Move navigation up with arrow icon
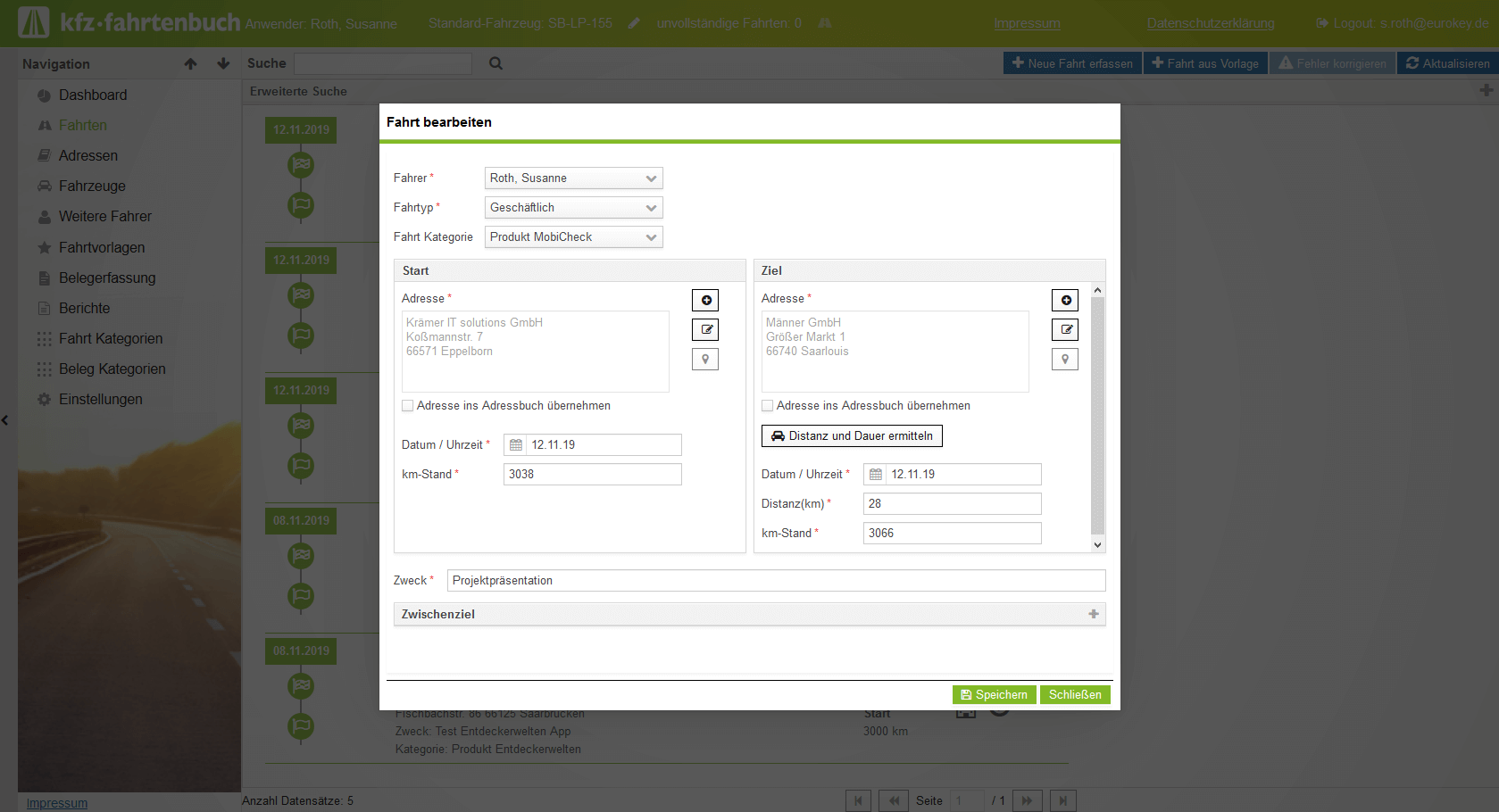 coord(190,63)
